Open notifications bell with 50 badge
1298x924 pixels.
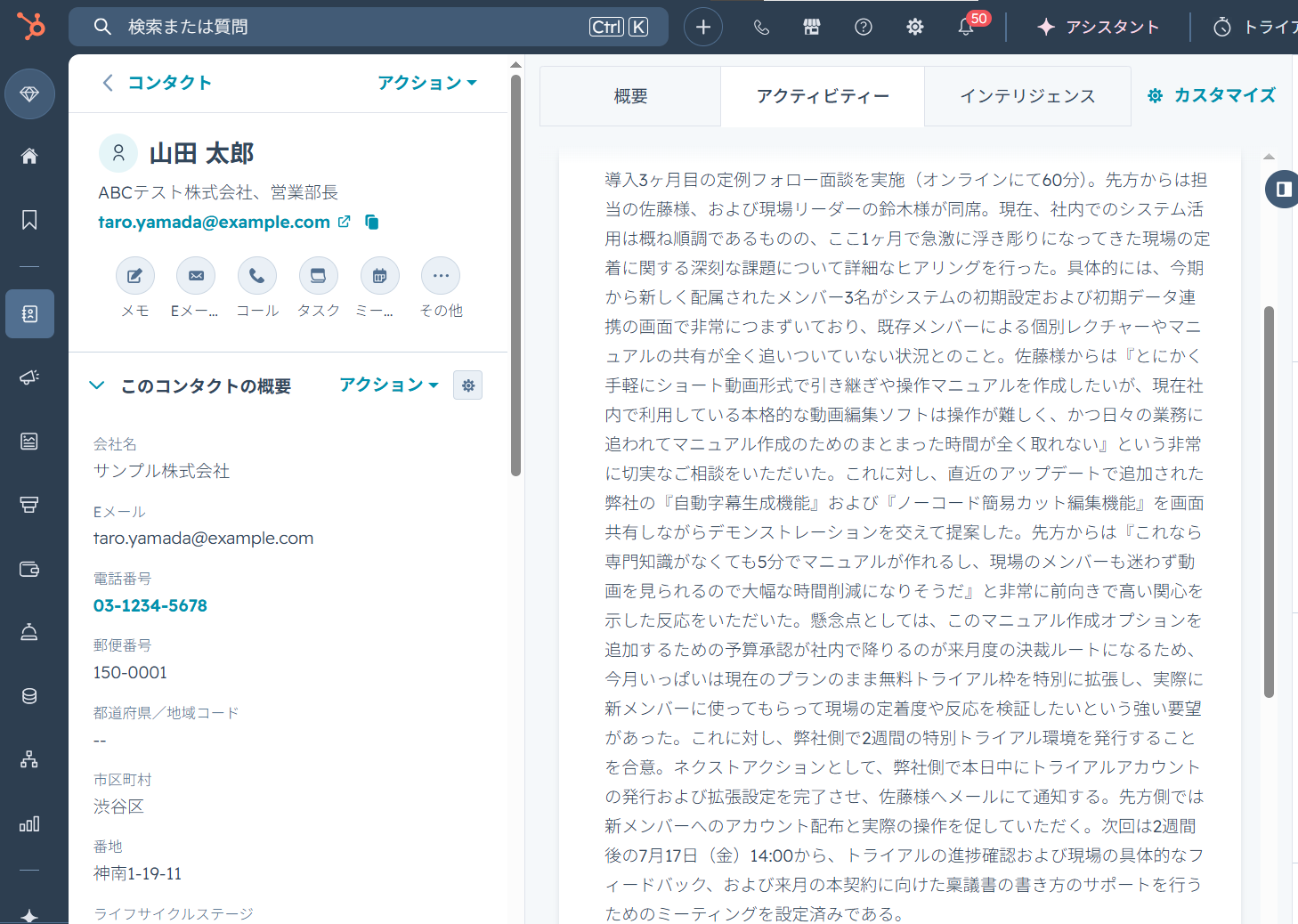(x=967, y=27)
